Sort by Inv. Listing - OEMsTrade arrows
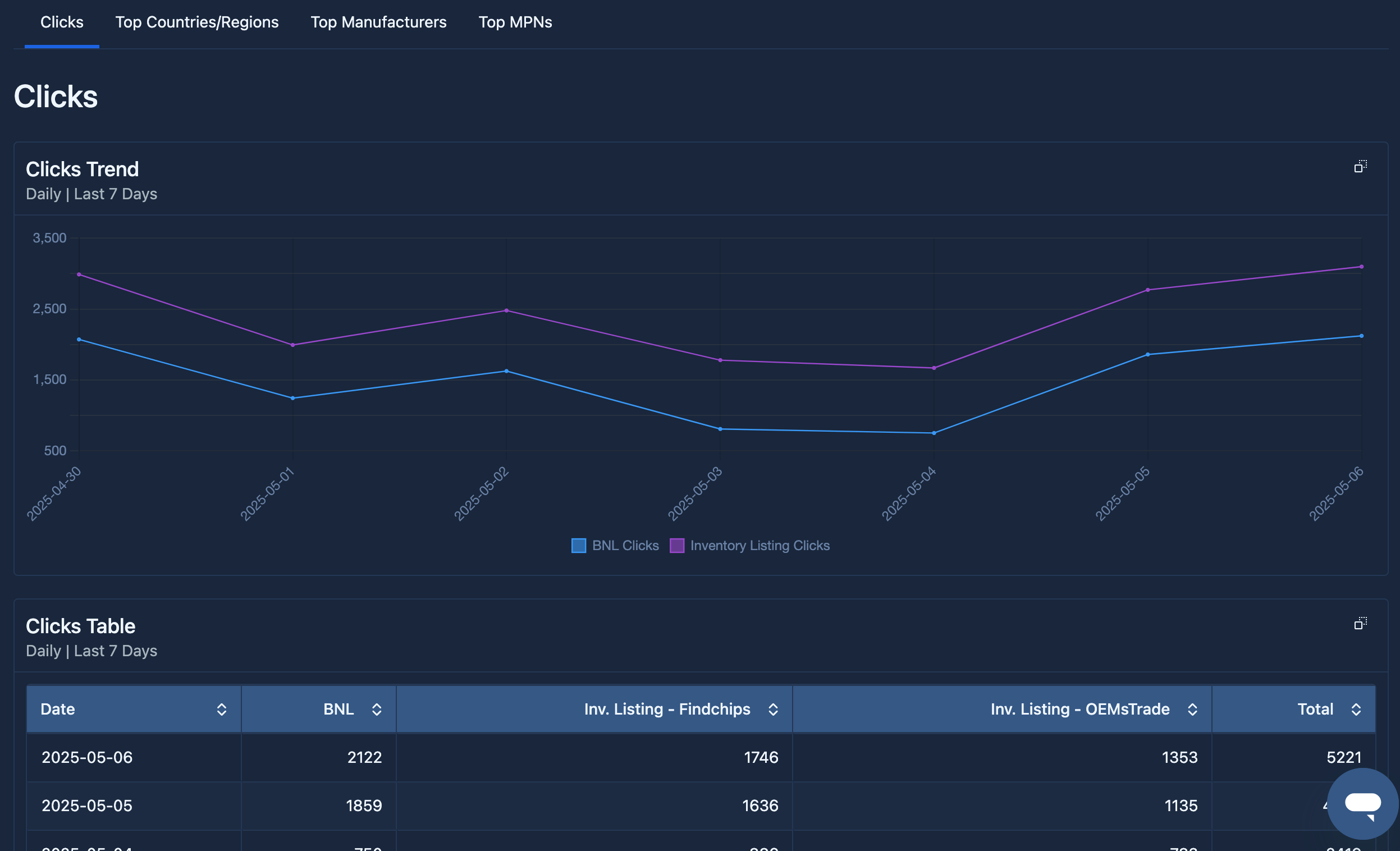Viewport: 1400px width, 851px height. (x=1192, y=709)
